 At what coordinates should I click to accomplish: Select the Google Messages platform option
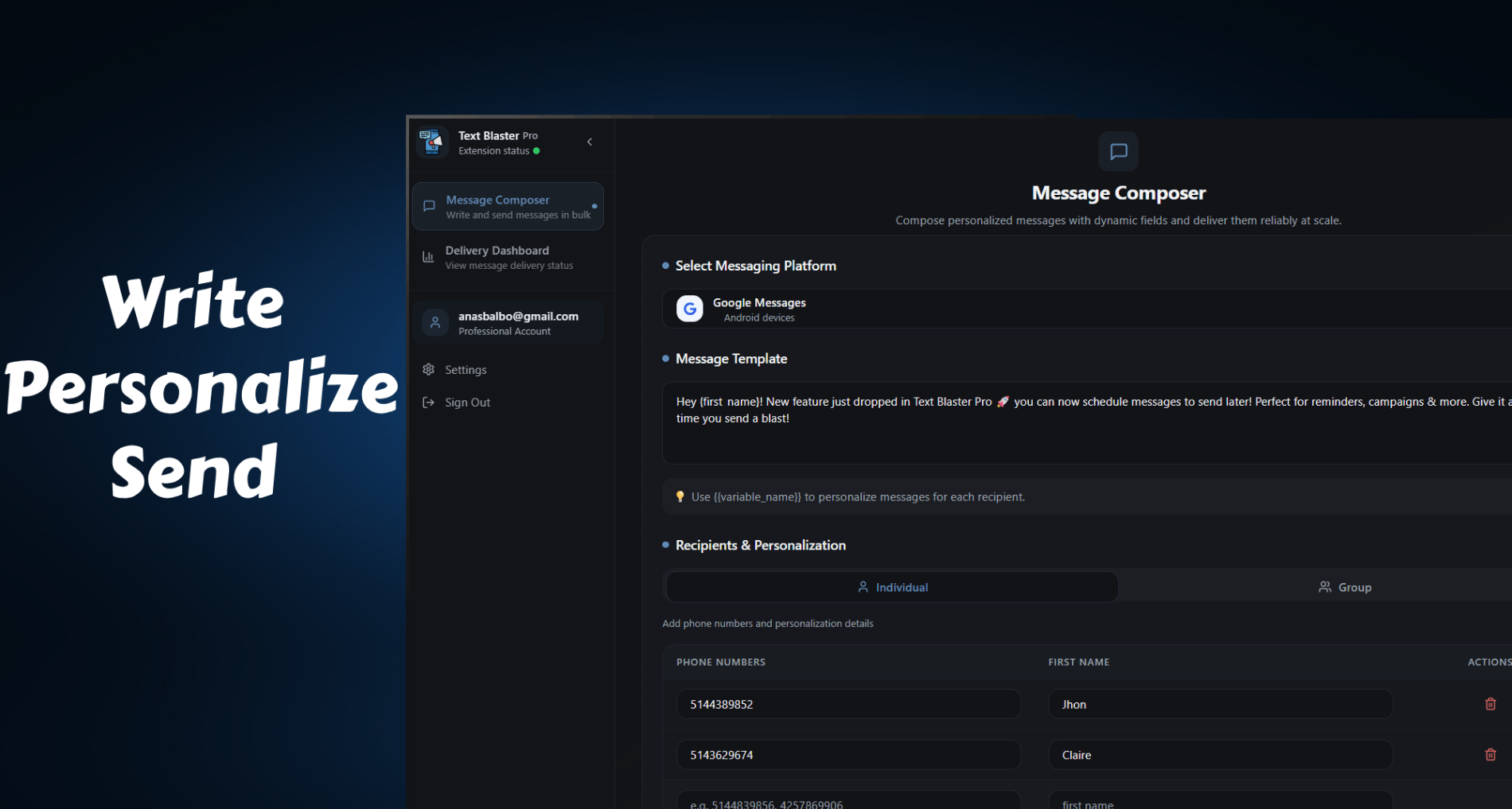(1087, 309)
